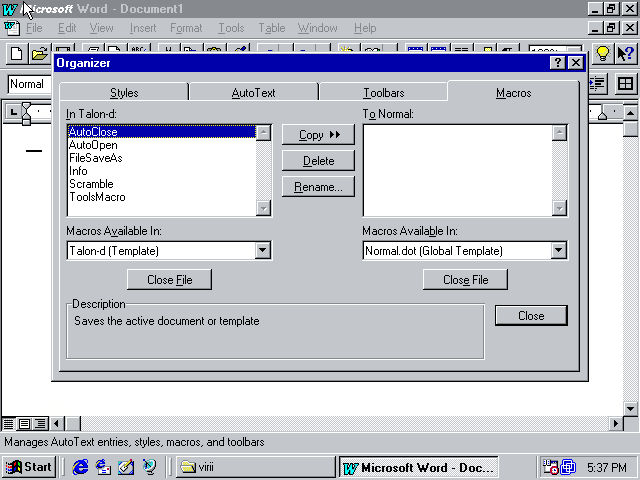Click the Delete button
This screenshot has width=640, height=480.
click(x=318, y=161)
